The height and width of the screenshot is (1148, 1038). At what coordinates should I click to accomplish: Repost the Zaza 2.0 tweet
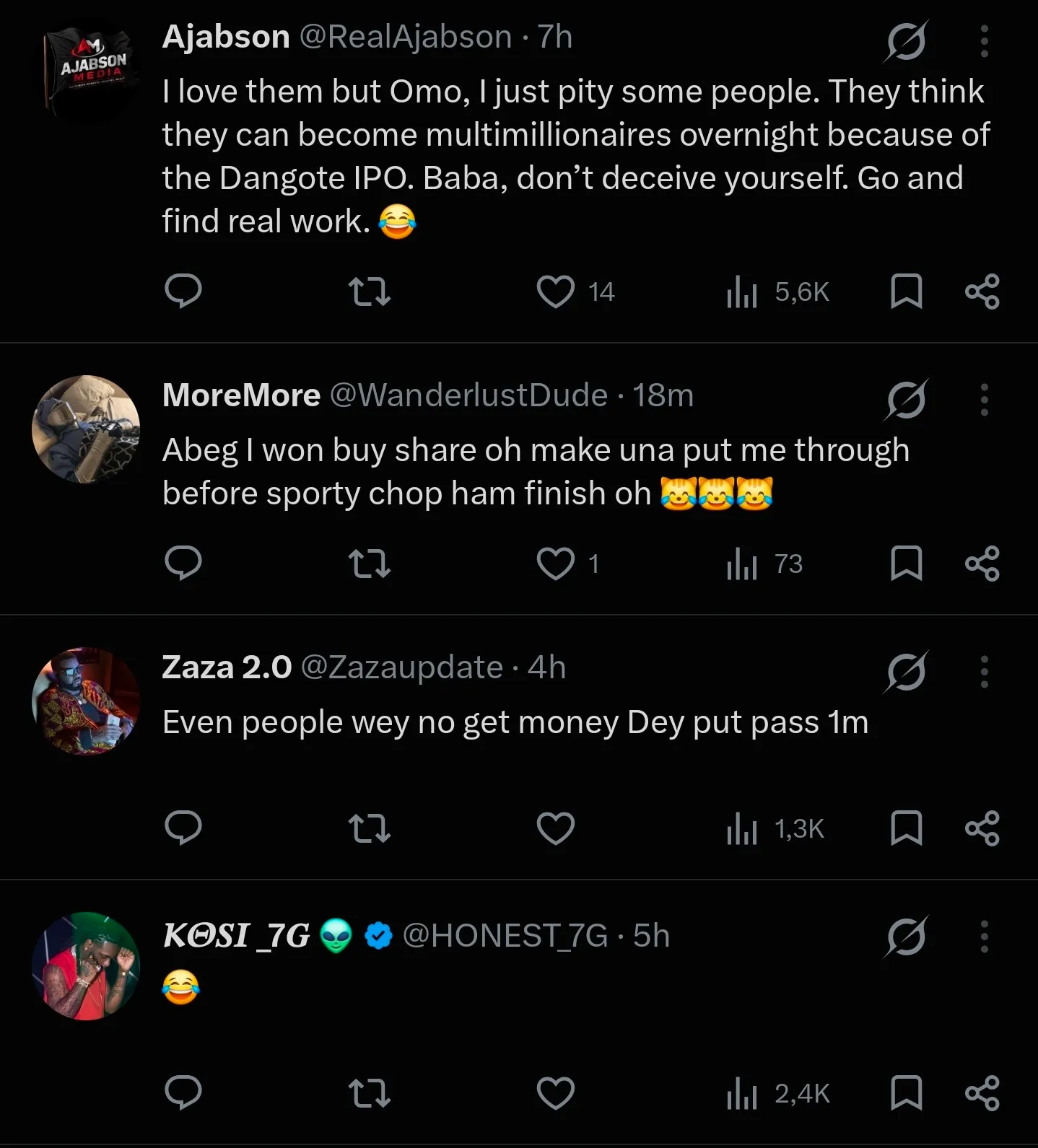coord(370,828)
